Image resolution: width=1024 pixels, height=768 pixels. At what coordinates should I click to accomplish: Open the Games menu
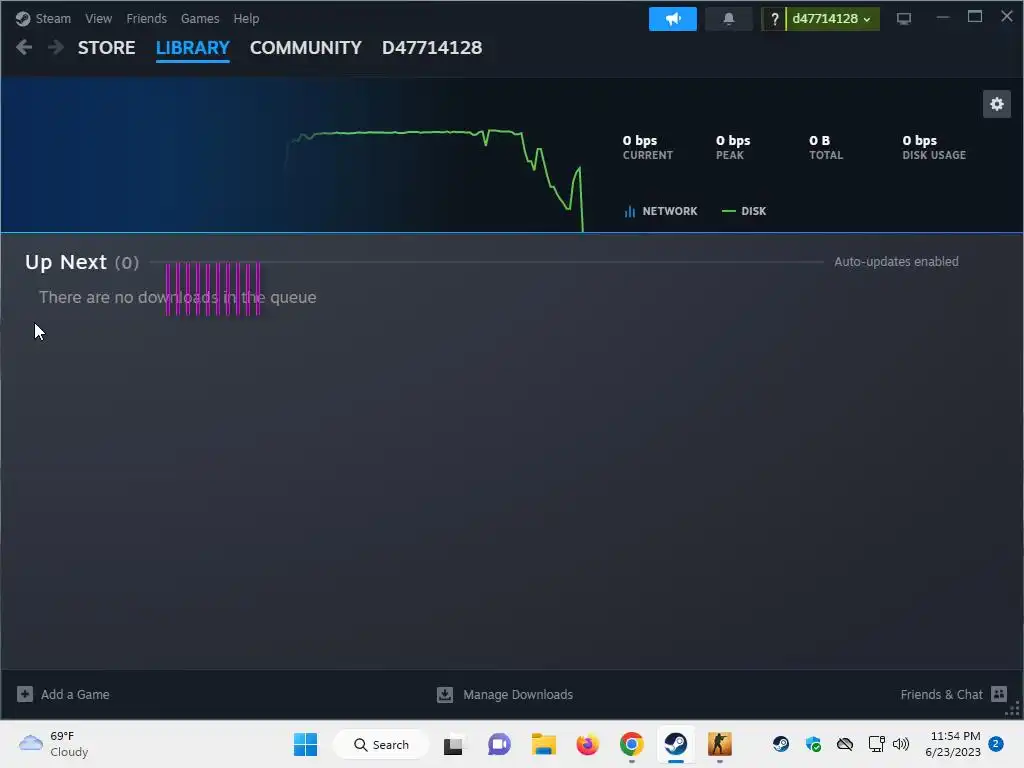click(200, 18)
